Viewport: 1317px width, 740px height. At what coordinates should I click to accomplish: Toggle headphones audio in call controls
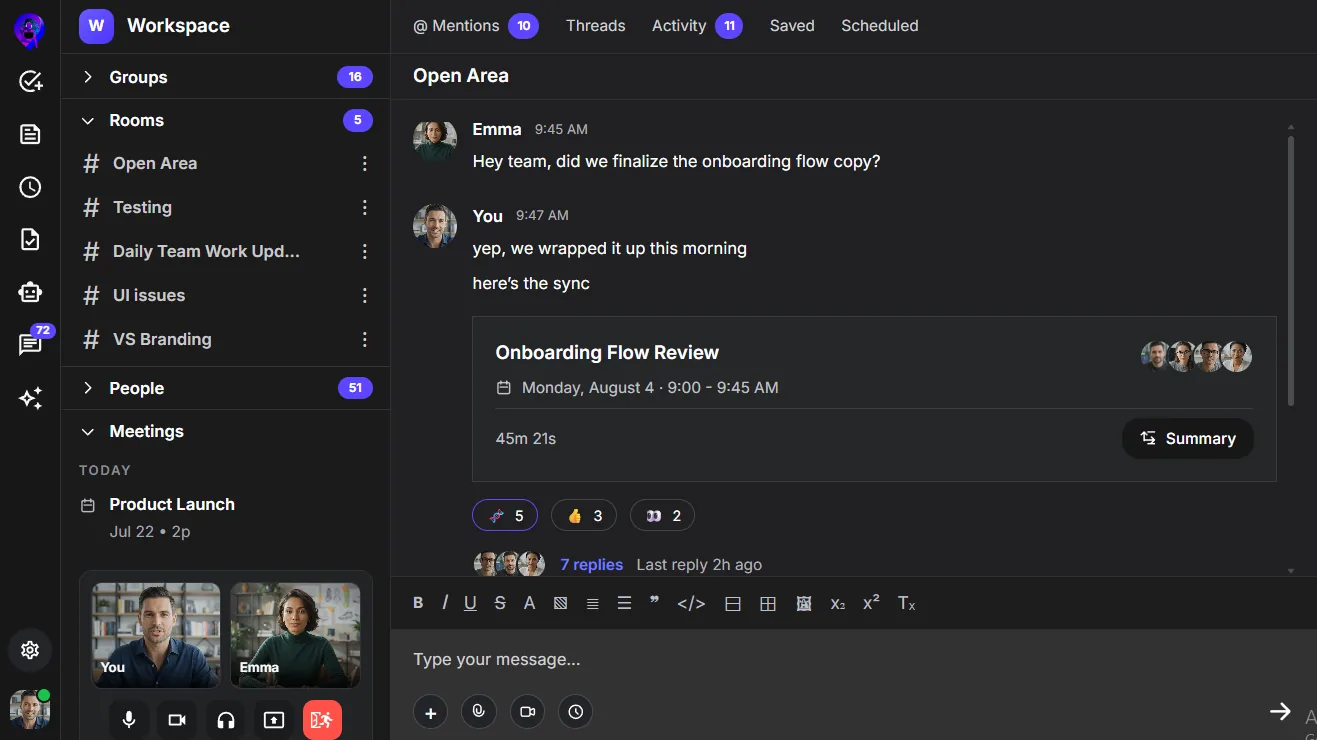[x=226, y=720]
